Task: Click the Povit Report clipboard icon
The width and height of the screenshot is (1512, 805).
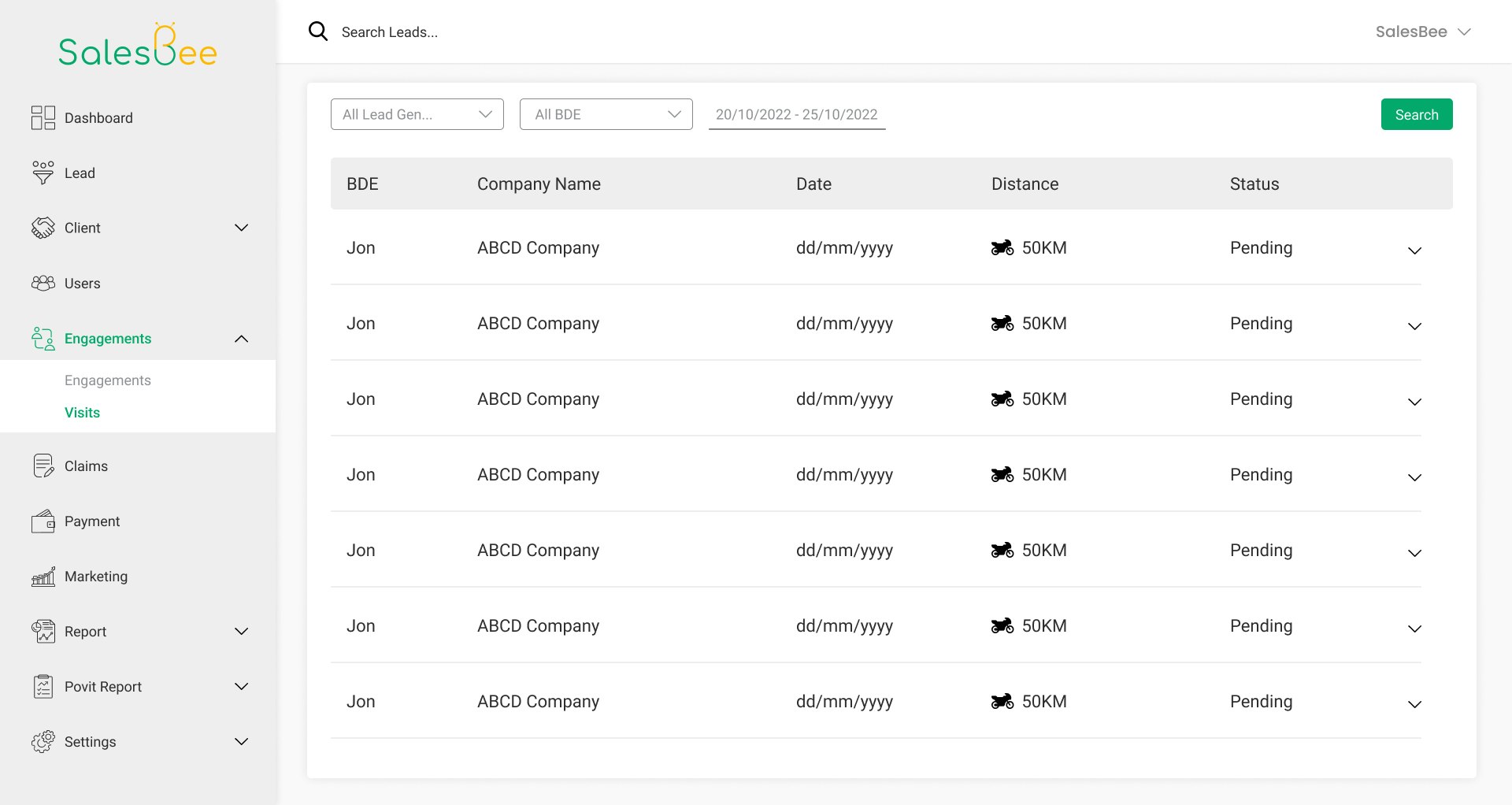Action: point(43,686)
